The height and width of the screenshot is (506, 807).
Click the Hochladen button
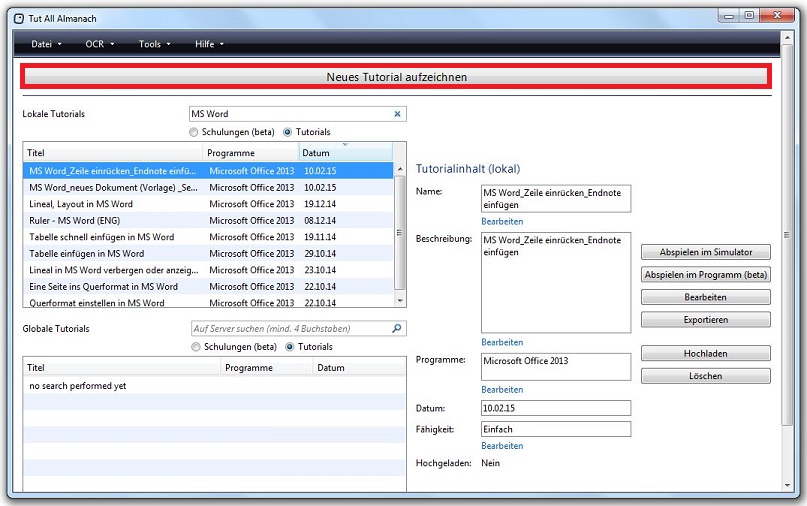[705, 354]
